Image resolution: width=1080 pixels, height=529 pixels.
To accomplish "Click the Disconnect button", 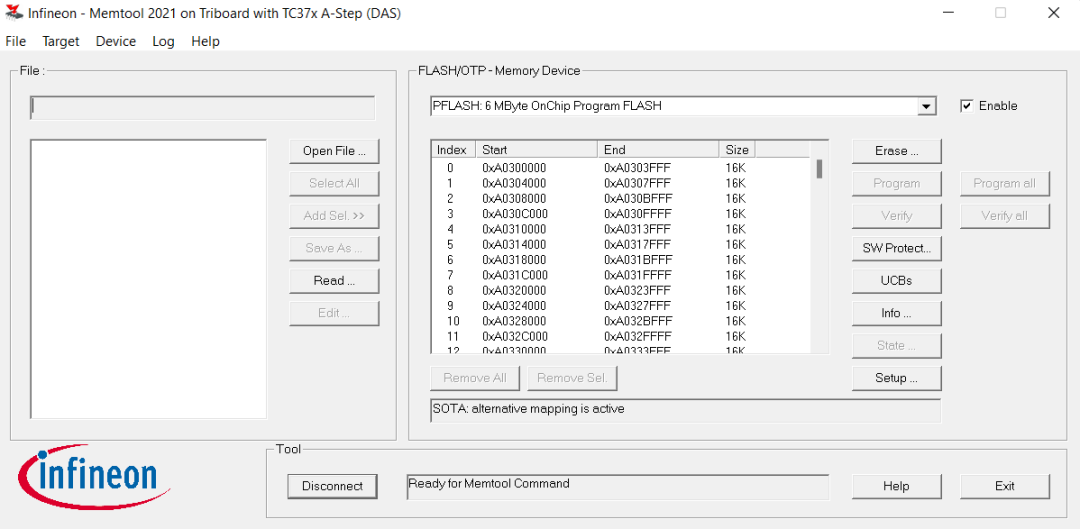I will [x=332, y=486].
